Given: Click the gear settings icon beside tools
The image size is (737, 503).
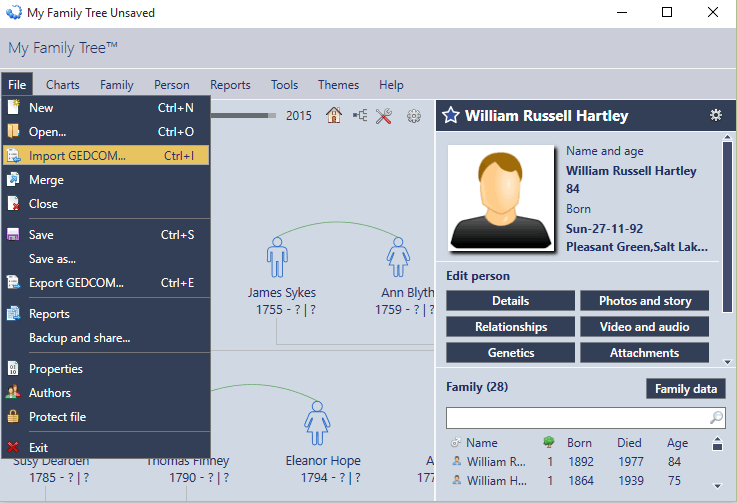Looking at the screenshot, I should click(414, 116).
